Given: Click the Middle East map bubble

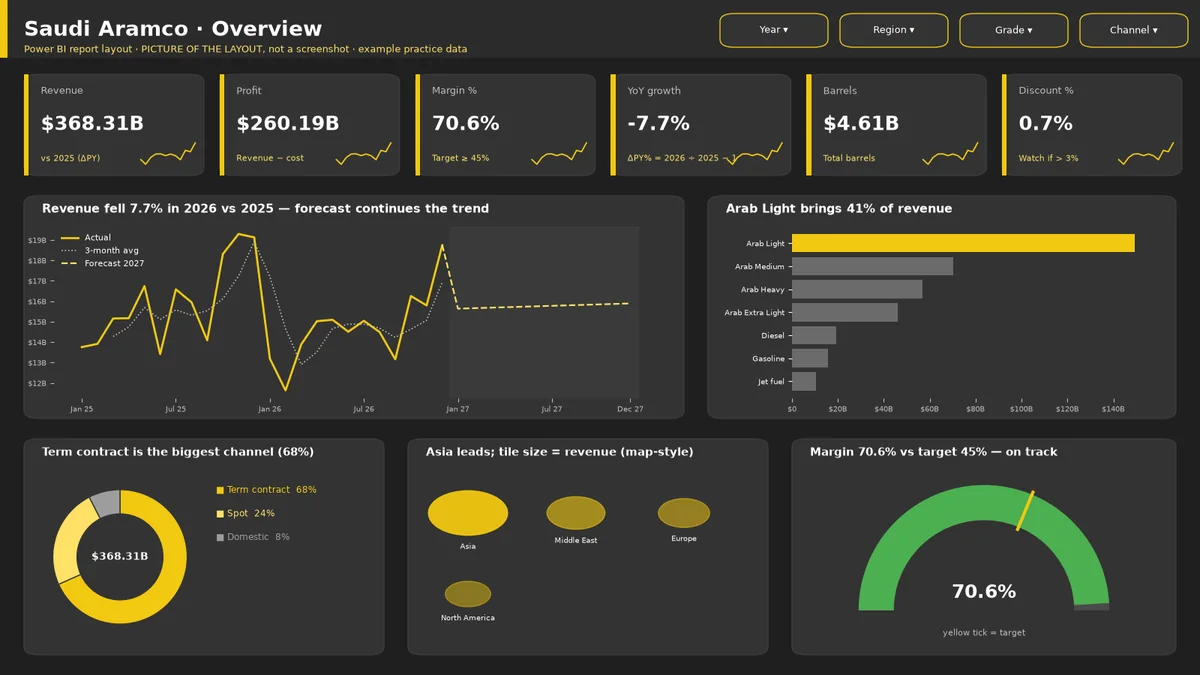Looking at the screenshot, I should point(576,513).
